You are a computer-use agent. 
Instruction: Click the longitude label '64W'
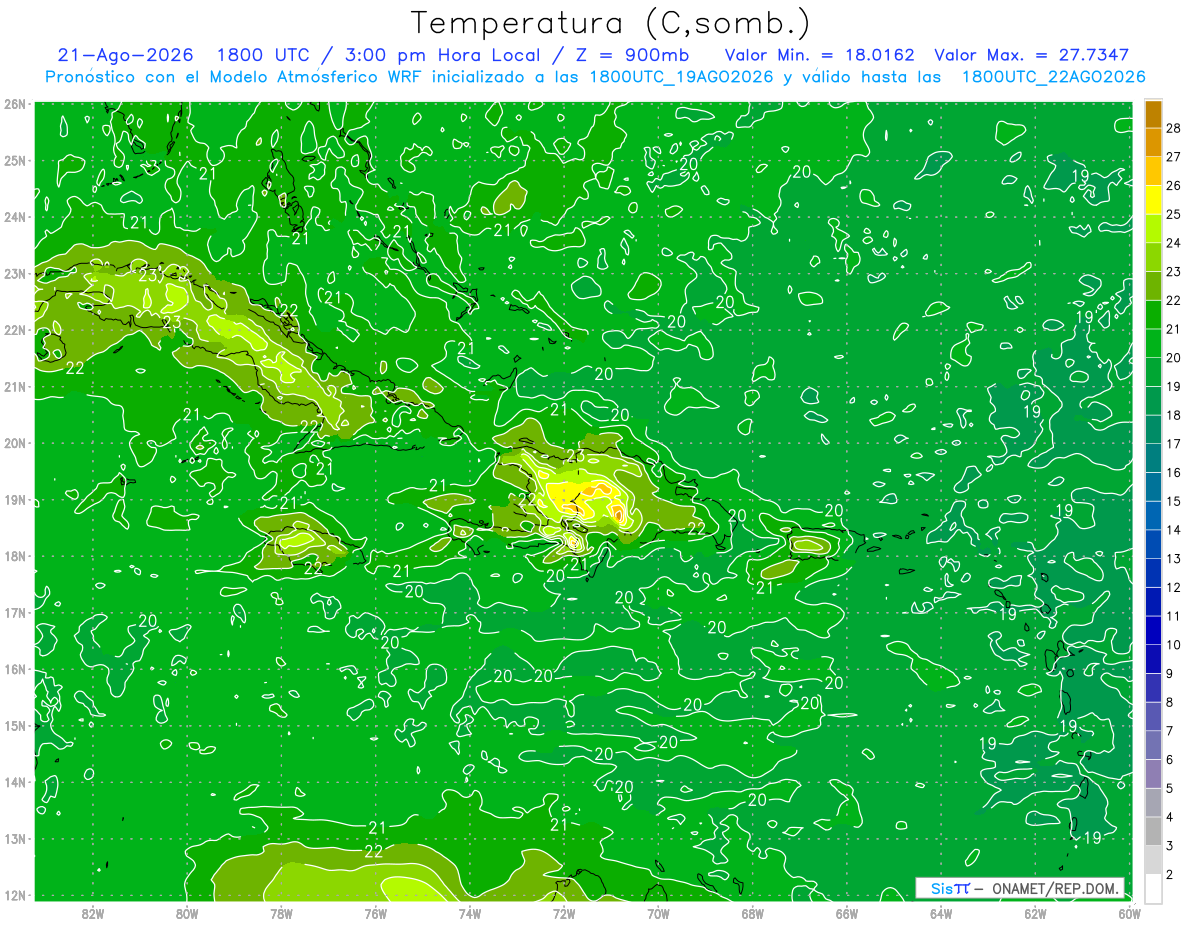[x=941, y=912]
